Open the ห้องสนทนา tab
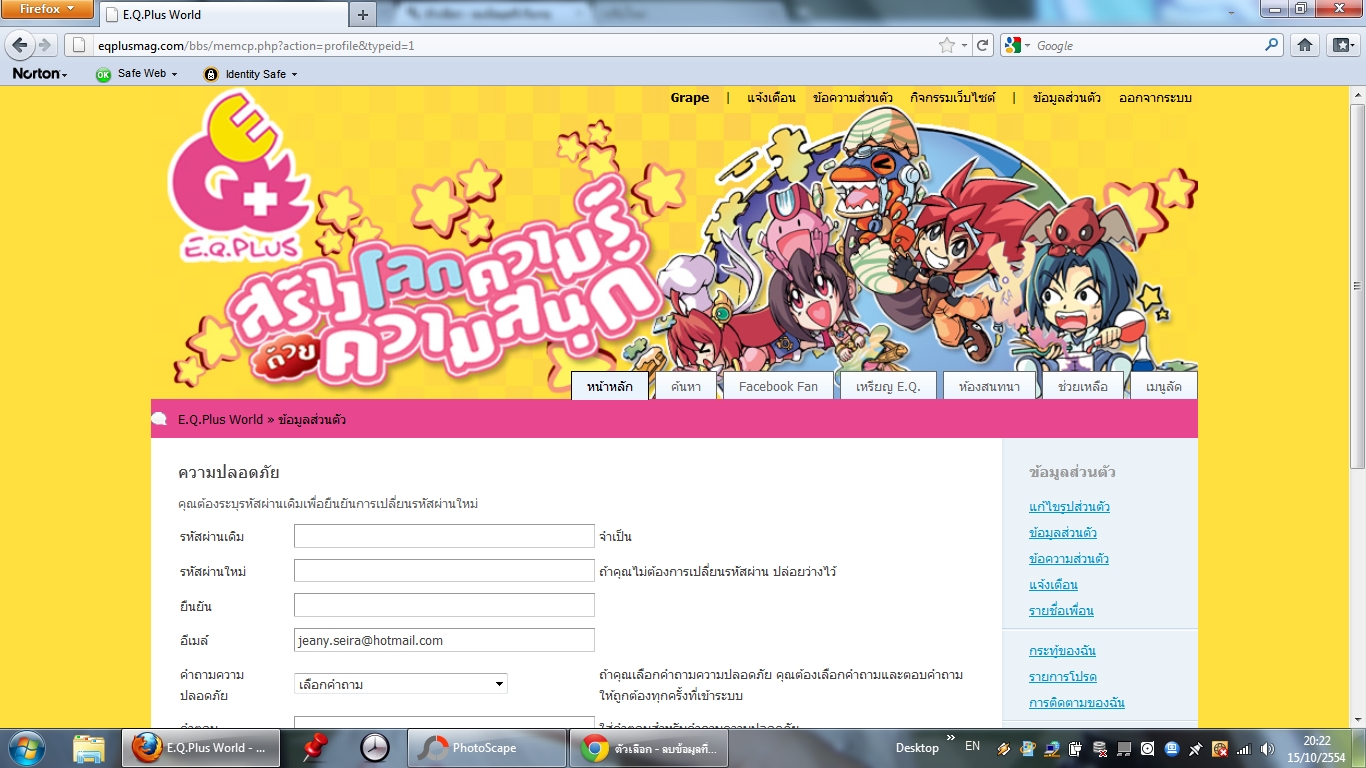This screenshot has height=768, width=1366. coord(989,386)
